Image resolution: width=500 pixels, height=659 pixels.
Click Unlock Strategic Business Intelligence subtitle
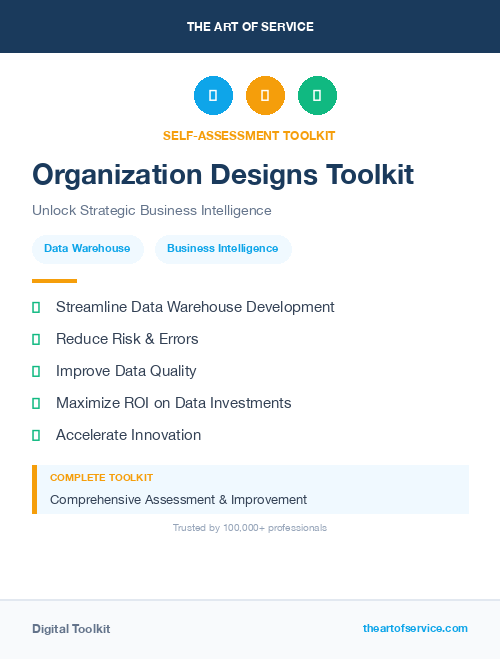152,210
